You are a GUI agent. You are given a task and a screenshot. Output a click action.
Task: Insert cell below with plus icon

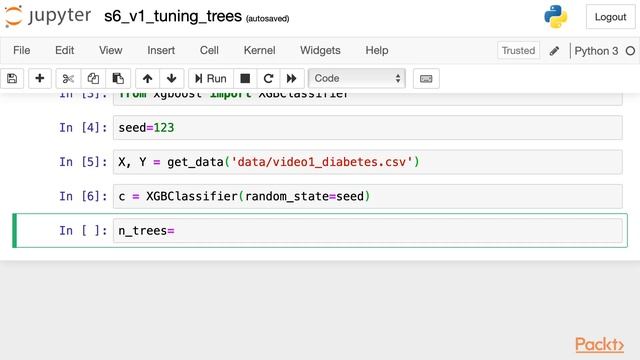pos(40,78)
